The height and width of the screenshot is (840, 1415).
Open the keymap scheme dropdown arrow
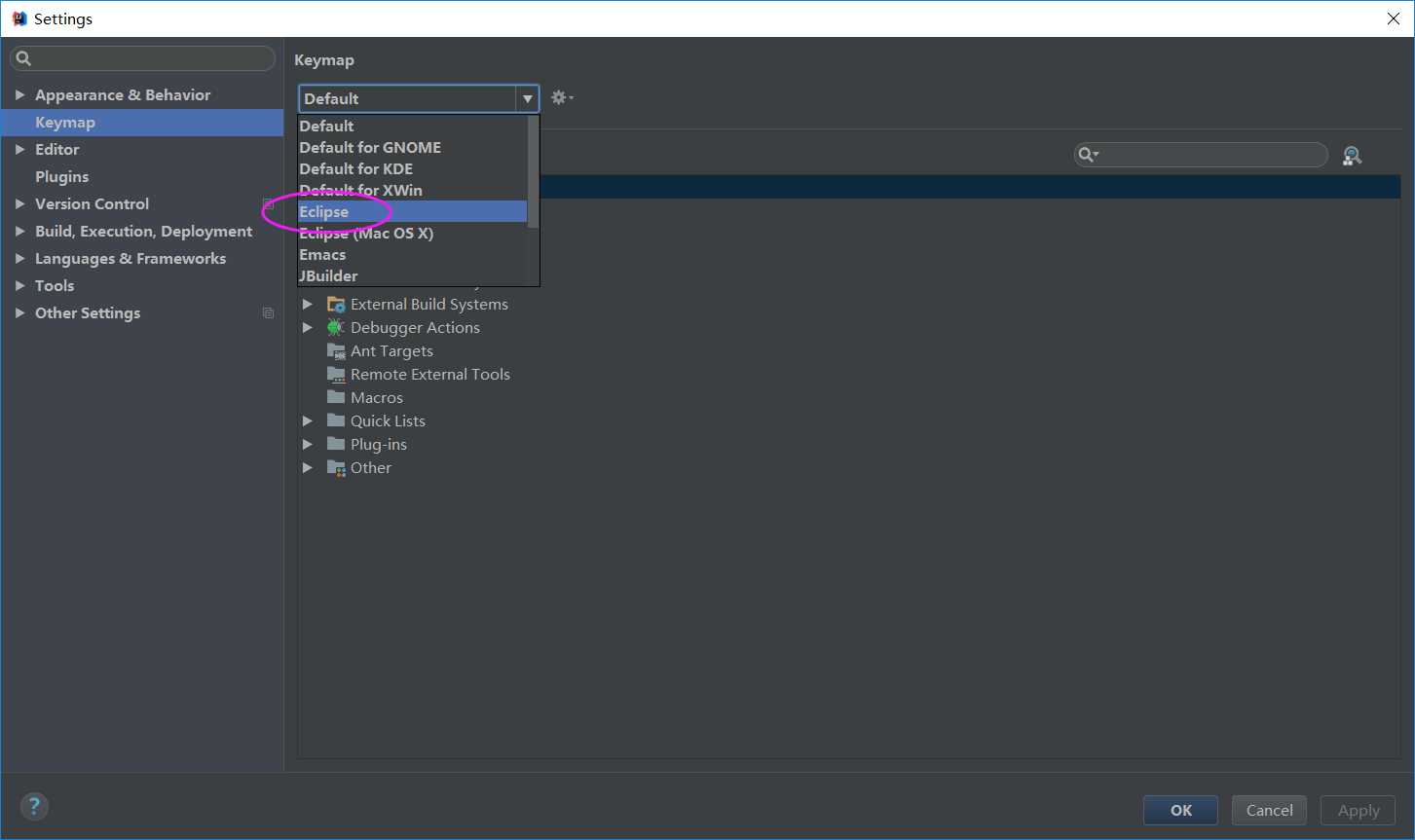pos(527,98)
